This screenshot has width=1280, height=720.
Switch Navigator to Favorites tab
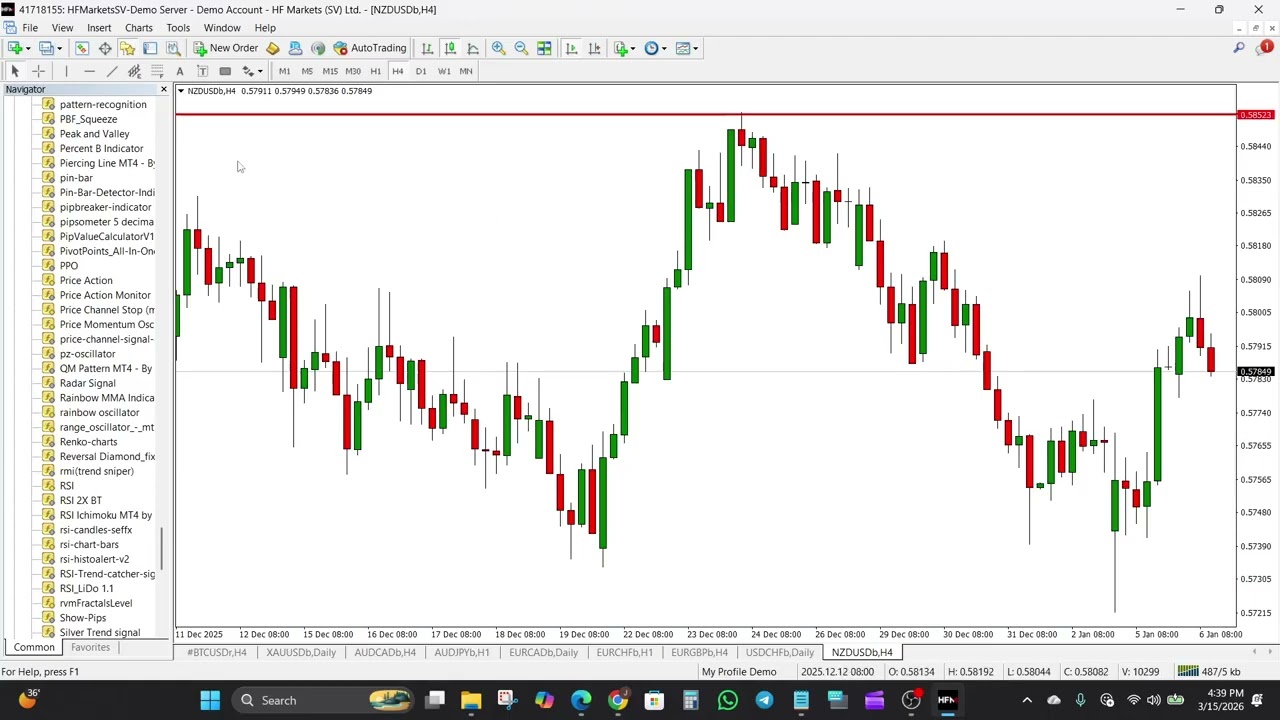pyautogui.click(x=90, y=647)
